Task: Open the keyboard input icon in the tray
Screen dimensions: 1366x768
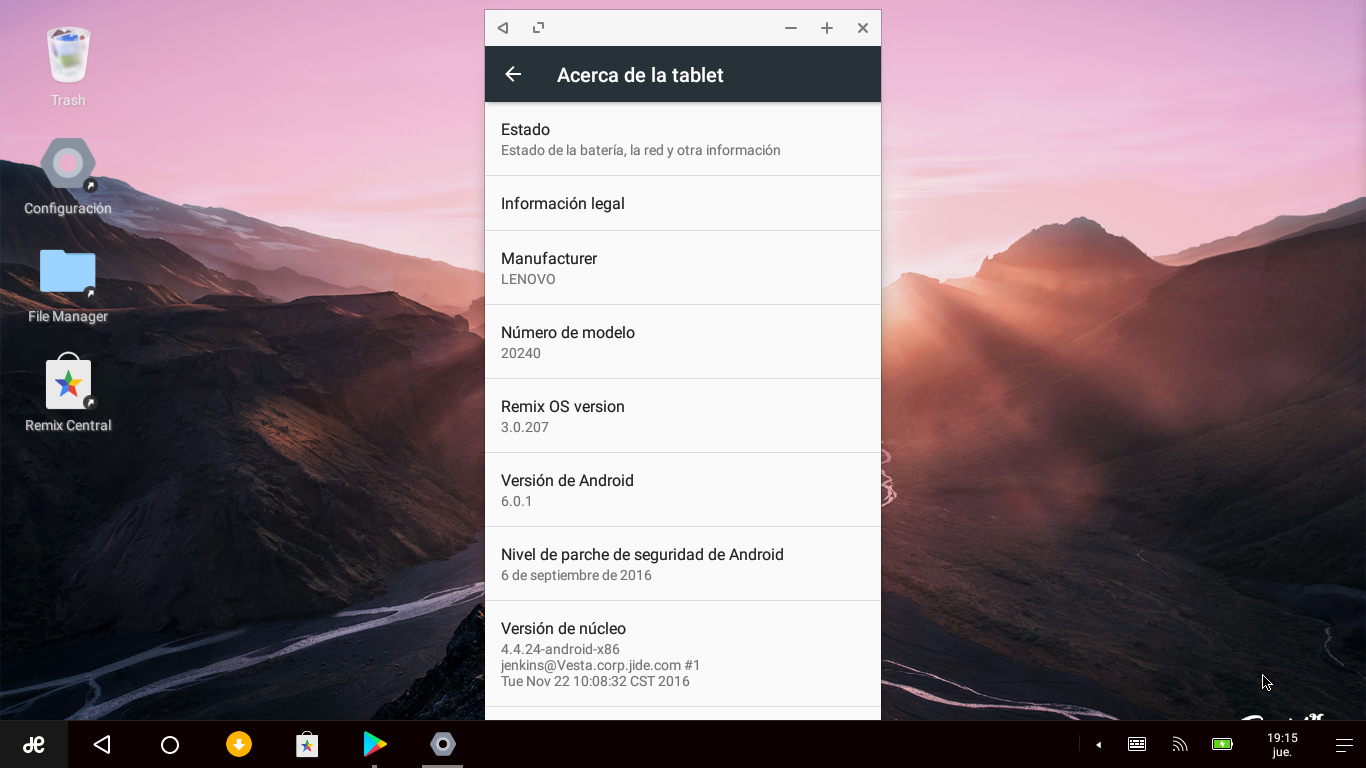Action: [x=1137, y=744]
